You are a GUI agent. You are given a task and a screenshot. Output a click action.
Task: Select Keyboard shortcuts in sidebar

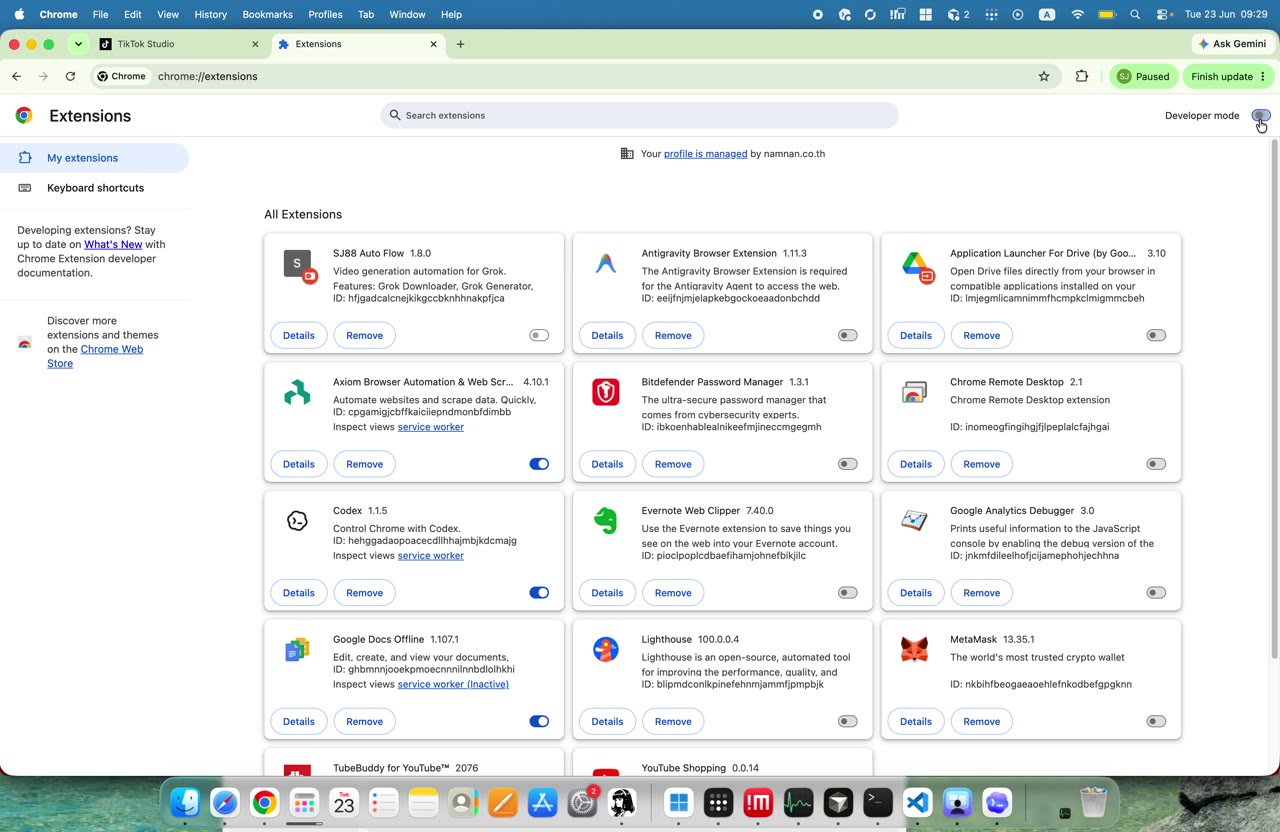point(95,188)
